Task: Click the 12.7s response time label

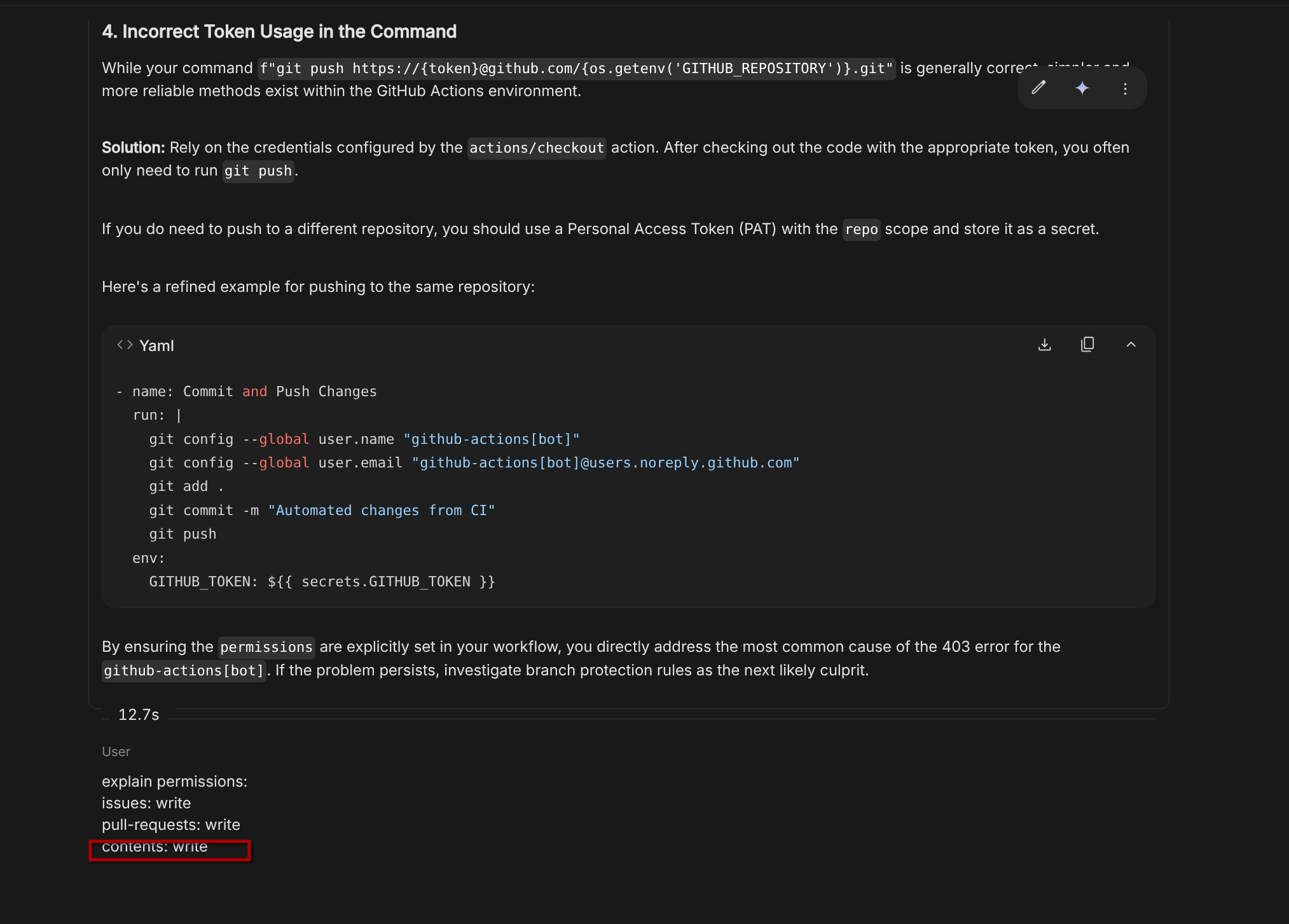Action: coord(139,715)
